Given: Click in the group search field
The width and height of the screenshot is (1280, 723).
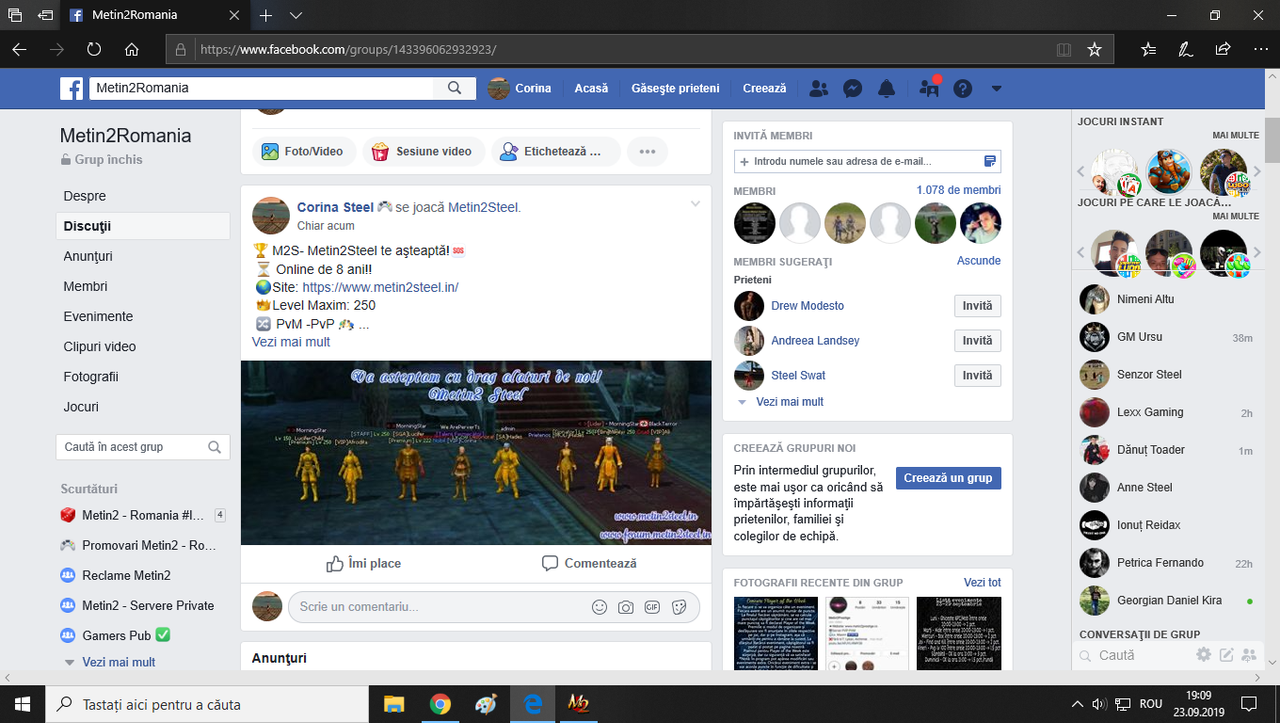Looking at the screenshot, I should [x=143, y=447].
